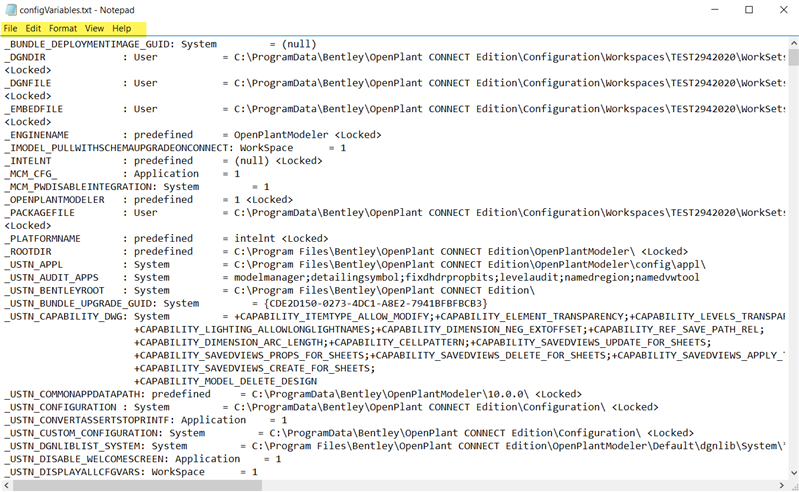This screenshot has height=492, width=799.
Task: Open the File menu
Action: [10, 29]
